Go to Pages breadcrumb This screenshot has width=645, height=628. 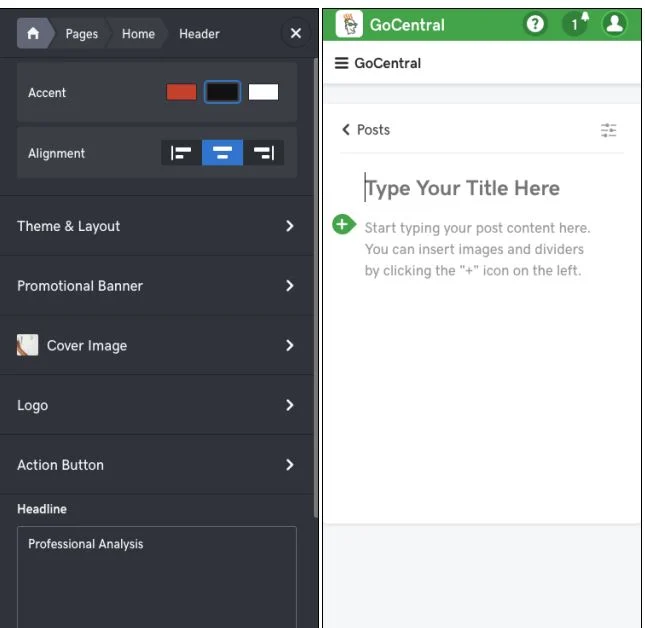[x=81, y=34]
